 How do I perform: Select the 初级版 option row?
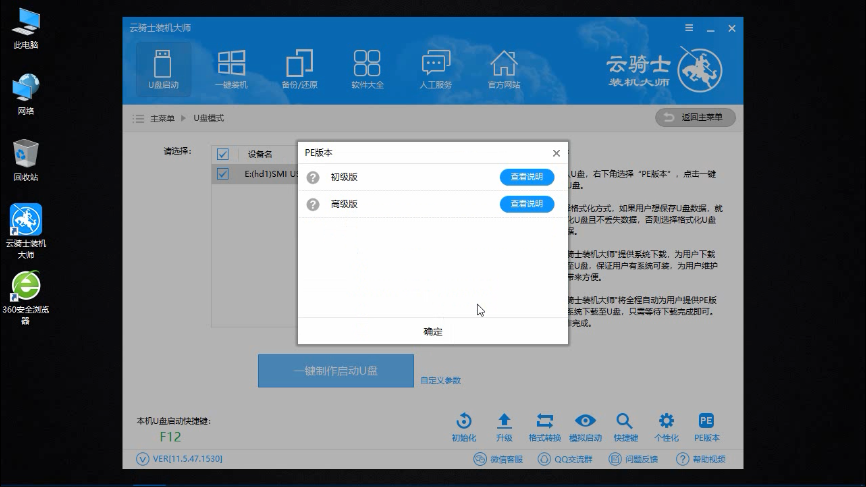click(432, 177)
